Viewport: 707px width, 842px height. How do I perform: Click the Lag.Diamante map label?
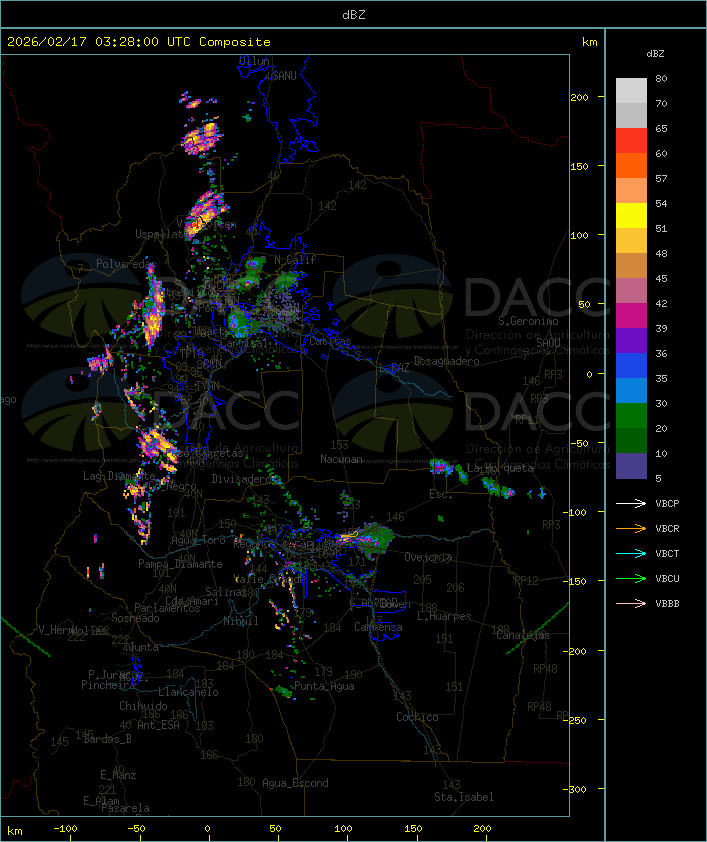[119, 476]
